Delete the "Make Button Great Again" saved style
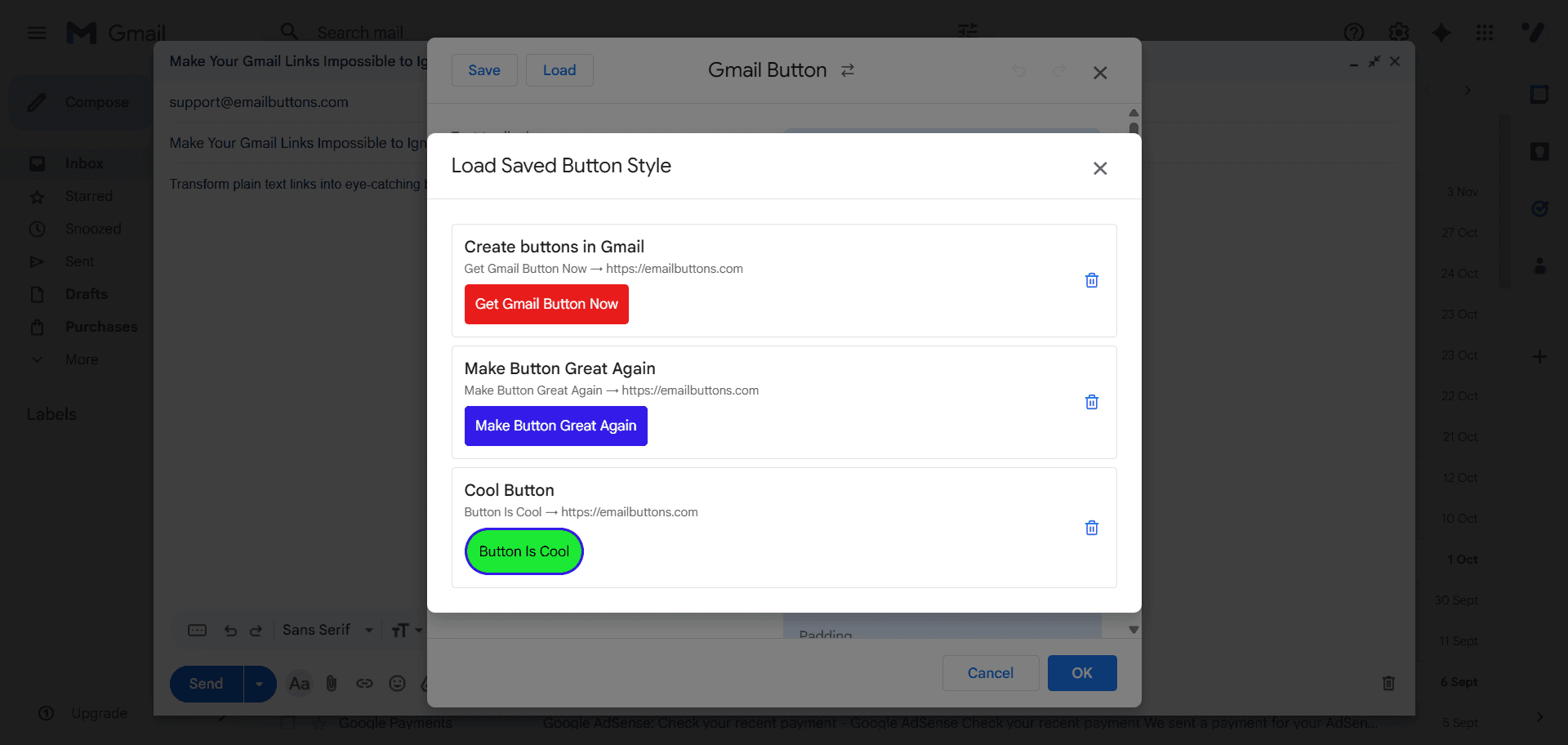This screenshot has width=1568, height=745. pyautogui.click(x=1091, y=402)
